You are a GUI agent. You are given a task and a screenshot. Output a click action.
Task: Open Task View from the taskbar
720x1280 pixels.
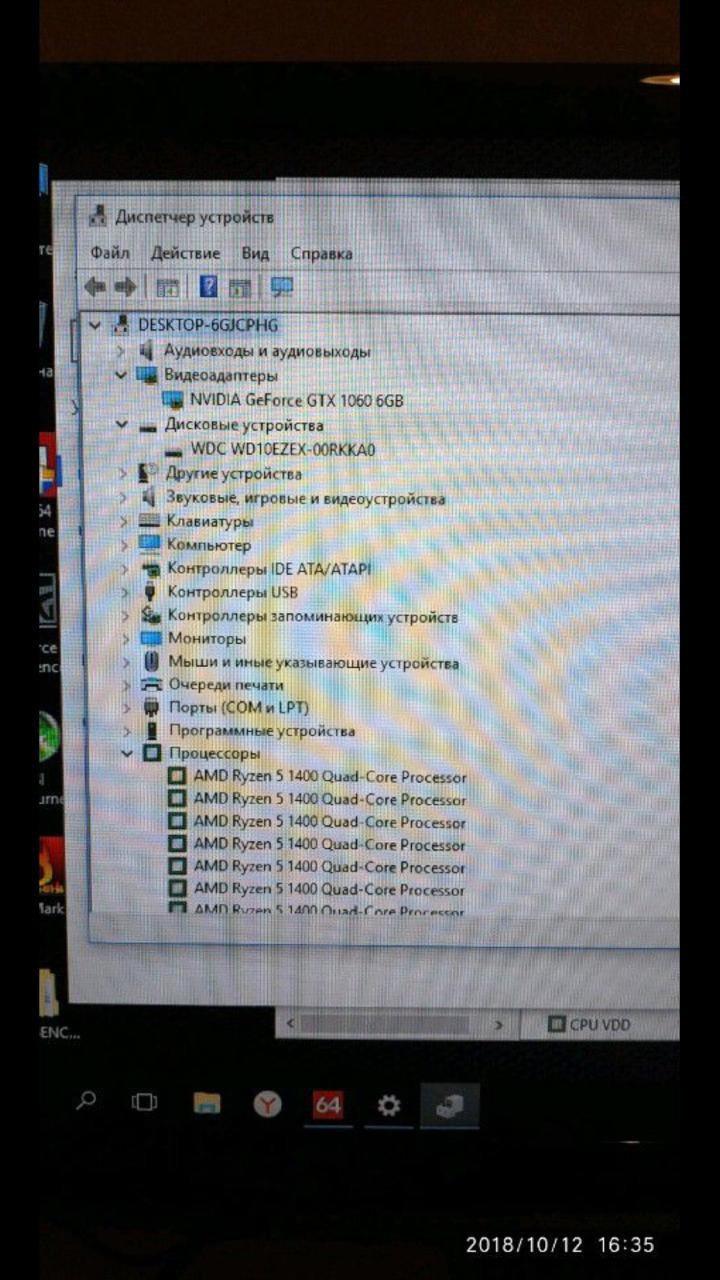(x=145, y=1103)
